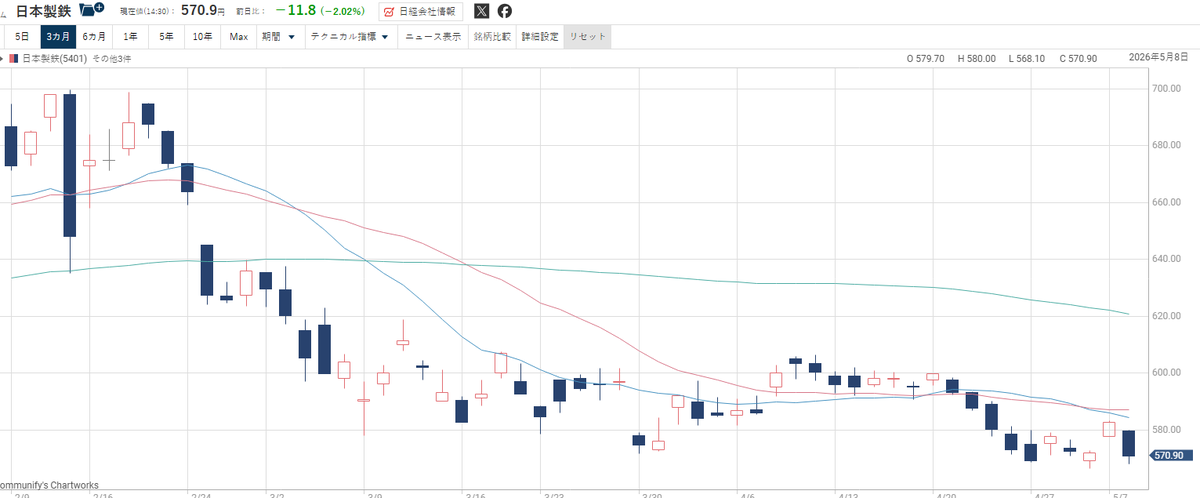Click the O 579.70 open value
The height and width of the screenshot is (498, 1200).
pyautogui.click(x=928, y=59)
